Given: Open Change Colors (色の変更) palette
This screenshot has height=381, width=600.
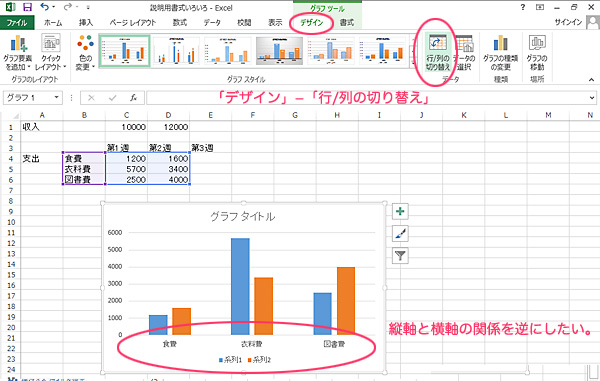Looking at the screenshot, I should pos(85,52).
